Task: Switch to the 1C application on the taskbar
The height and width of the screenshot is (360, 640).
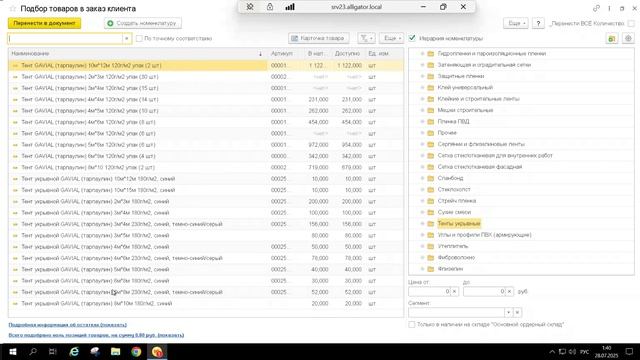Action: click(x=157, y=352)
